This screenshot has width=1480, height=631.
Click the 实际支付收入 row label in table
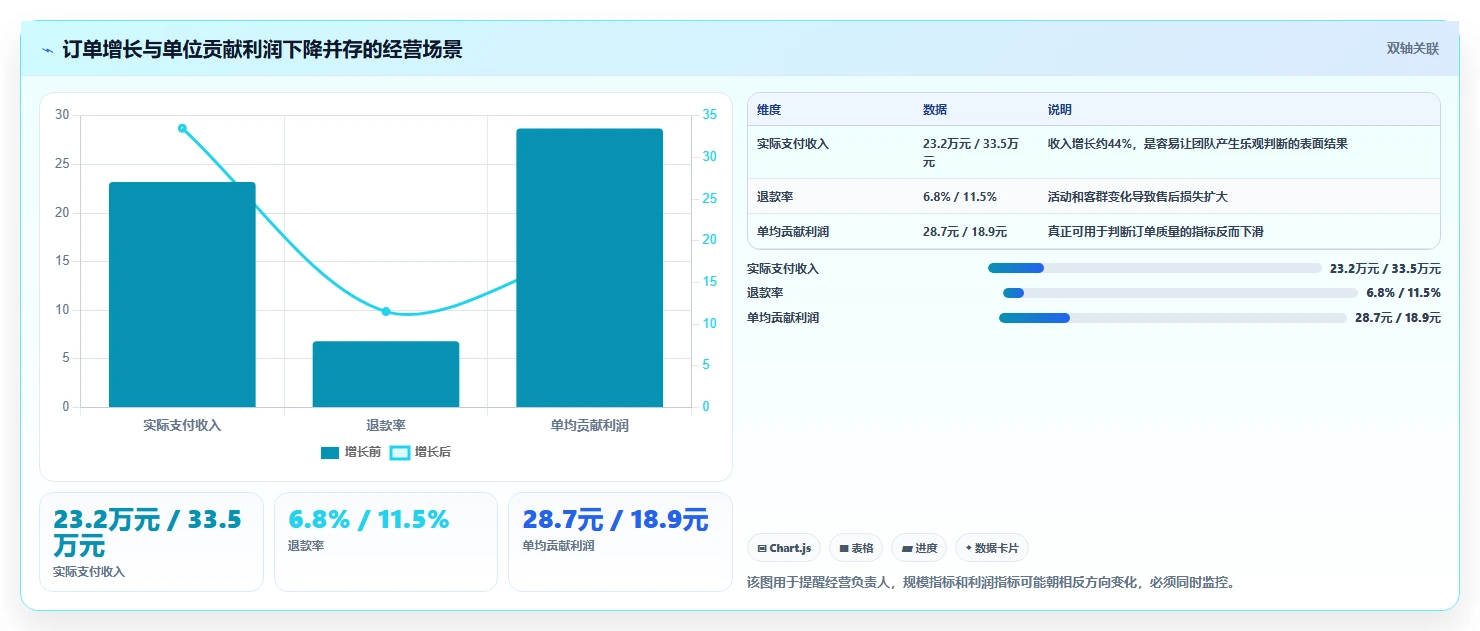coord(793,144)
